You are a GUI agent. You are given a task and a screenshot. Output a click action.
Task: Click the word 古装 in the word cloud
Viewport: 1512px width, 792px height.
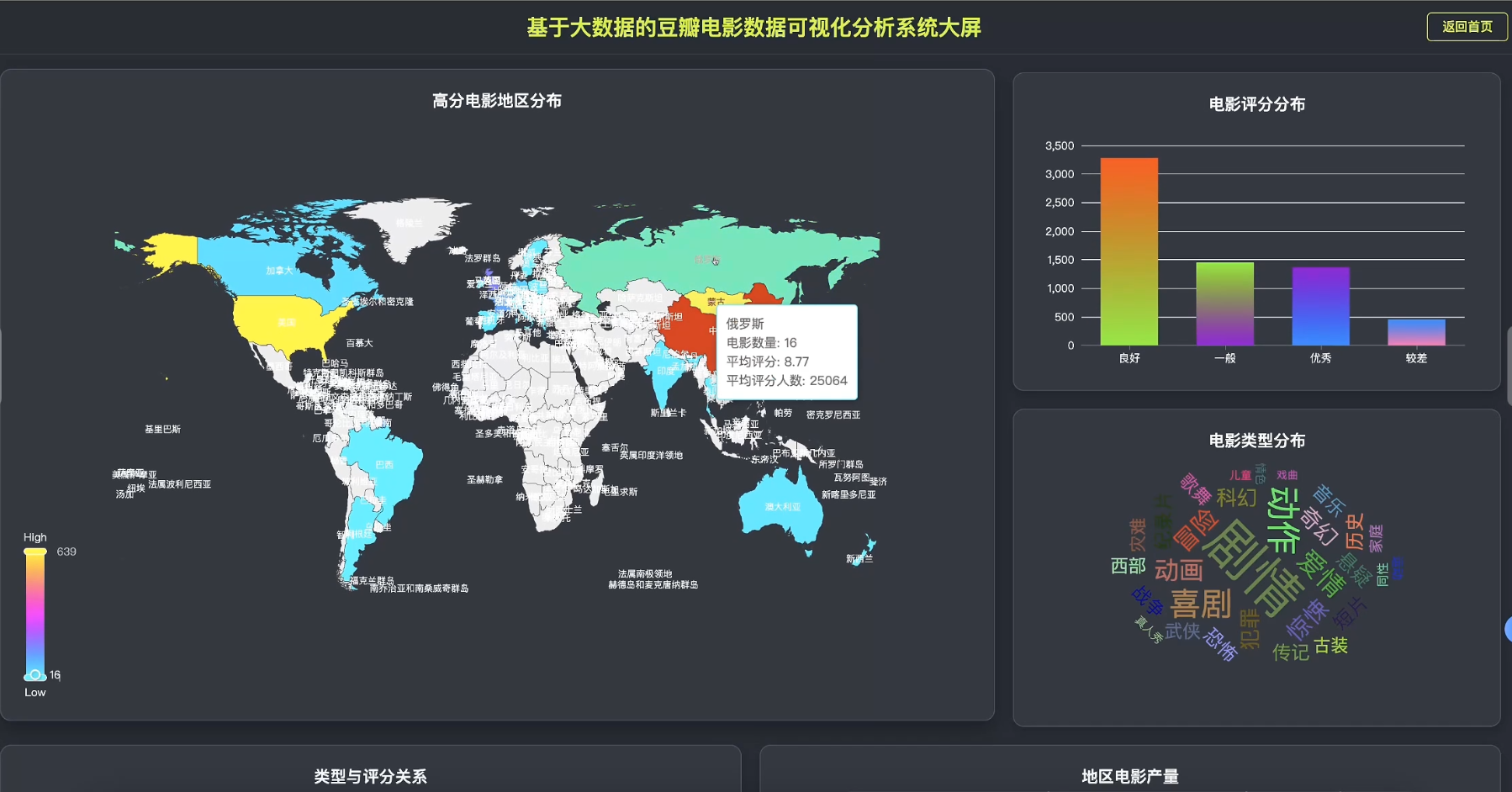[1331, 645]
